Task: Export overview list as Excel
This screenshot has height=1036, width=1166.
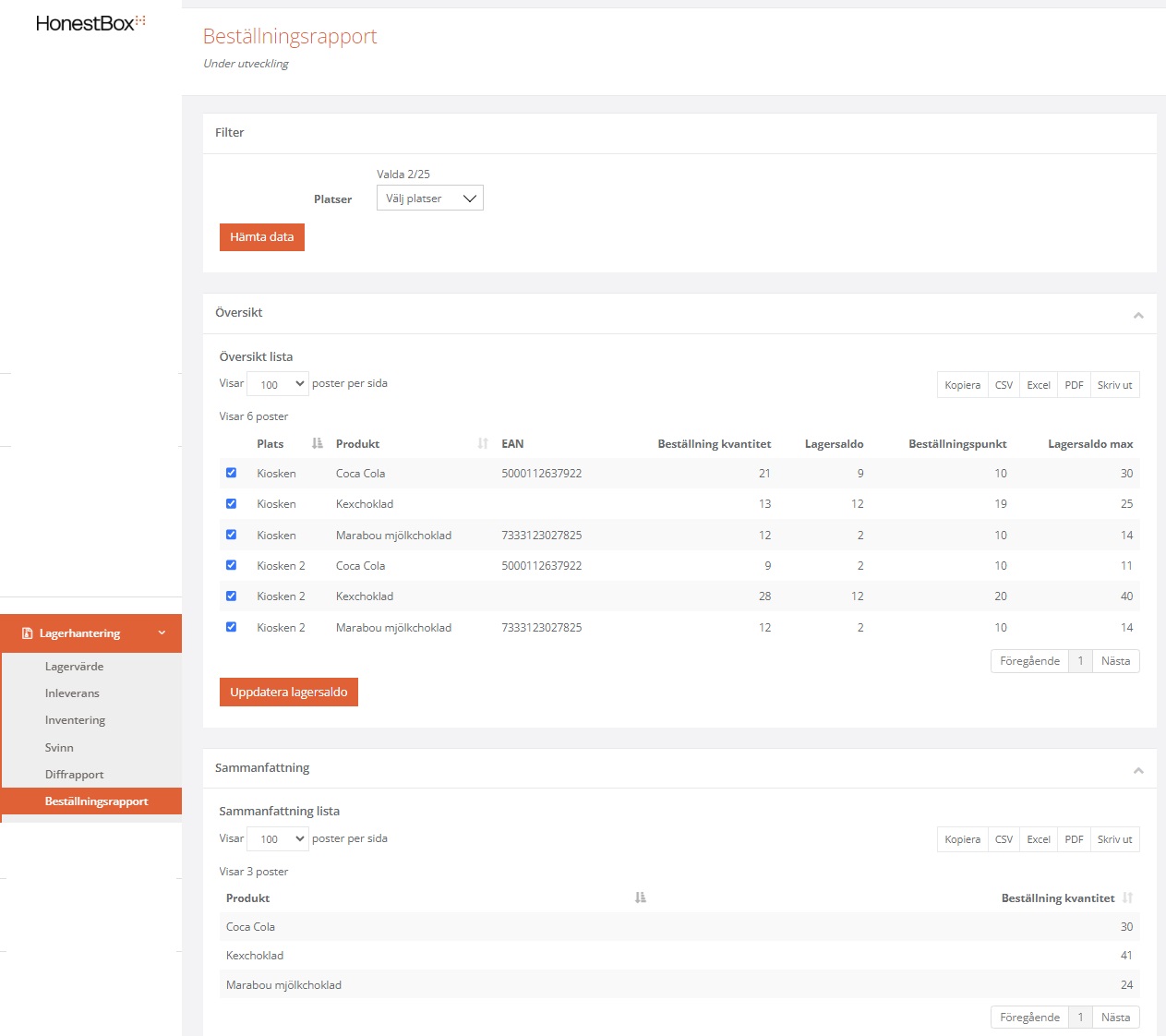Action: (x=1038, y=385)
